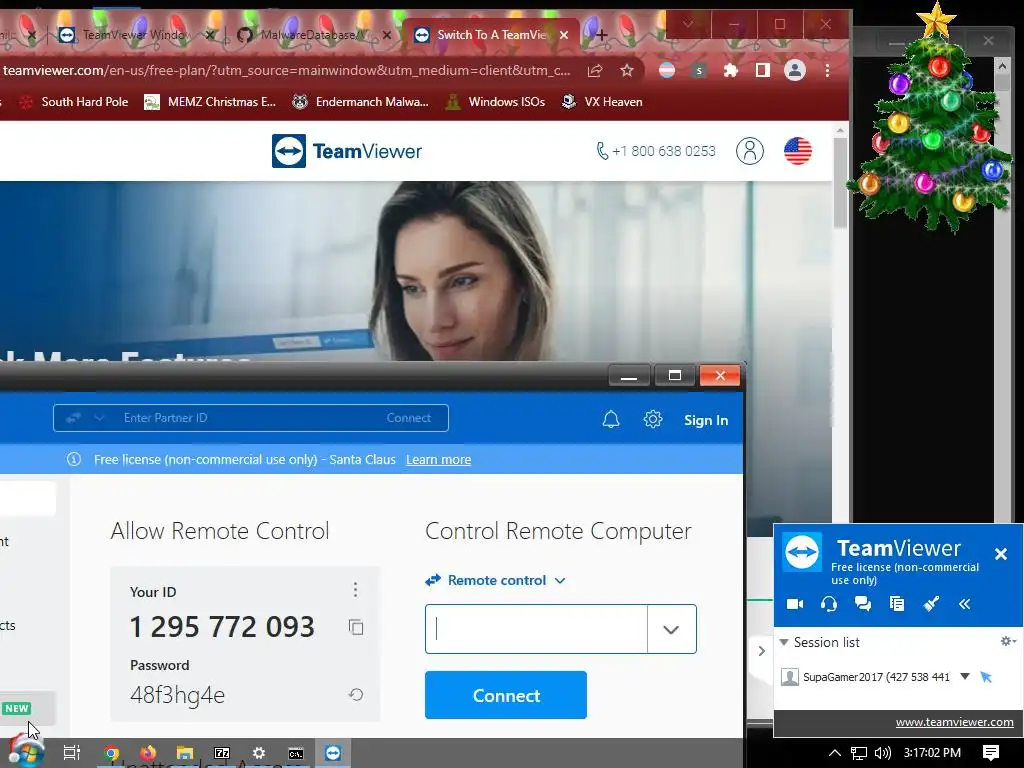Open VX Heaven bookmark
This screenshot has height=768, width=1024.
point(602,102)
